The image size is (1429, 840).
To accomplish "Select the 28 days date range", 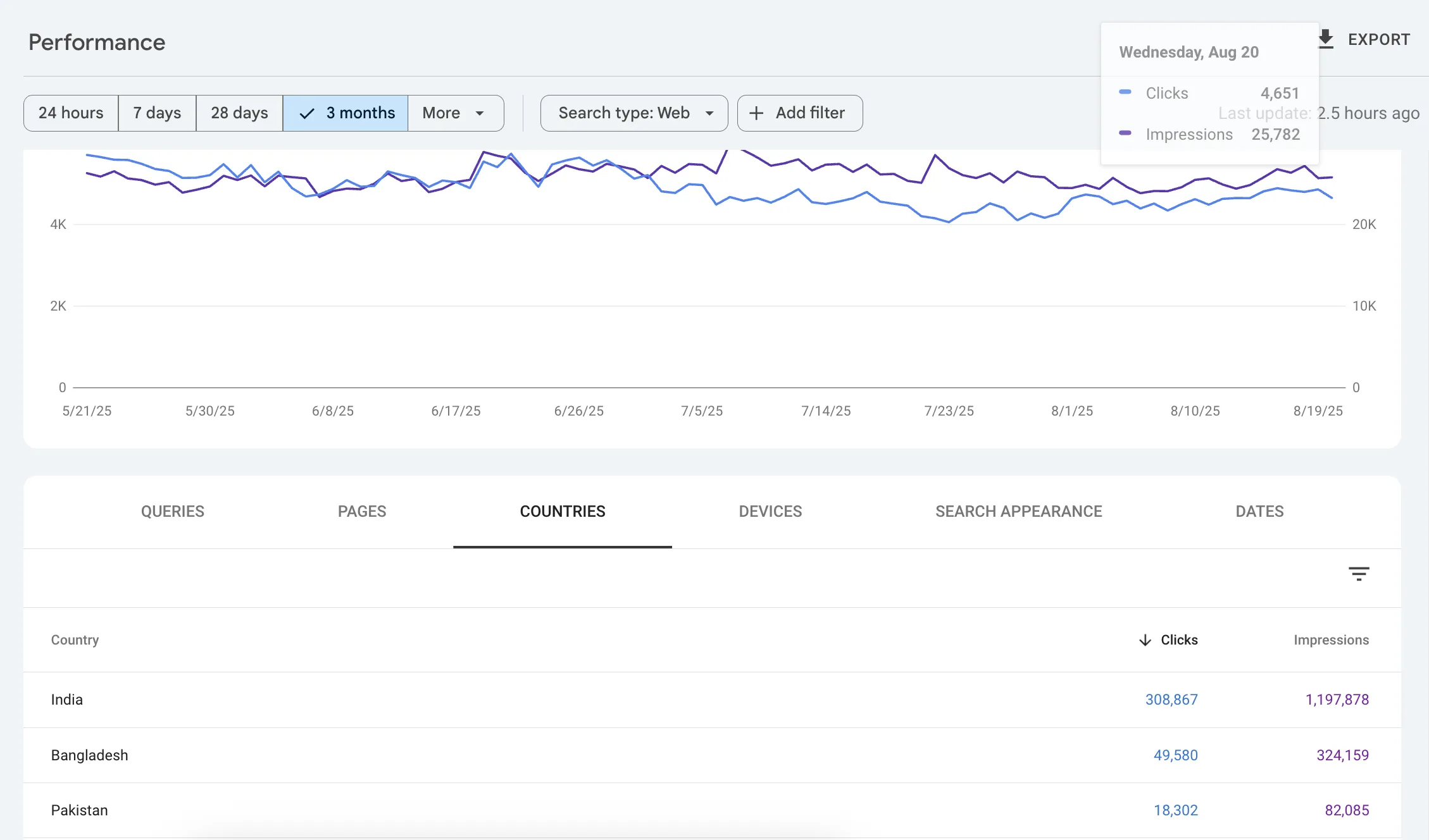I will [x=239, y=113].
